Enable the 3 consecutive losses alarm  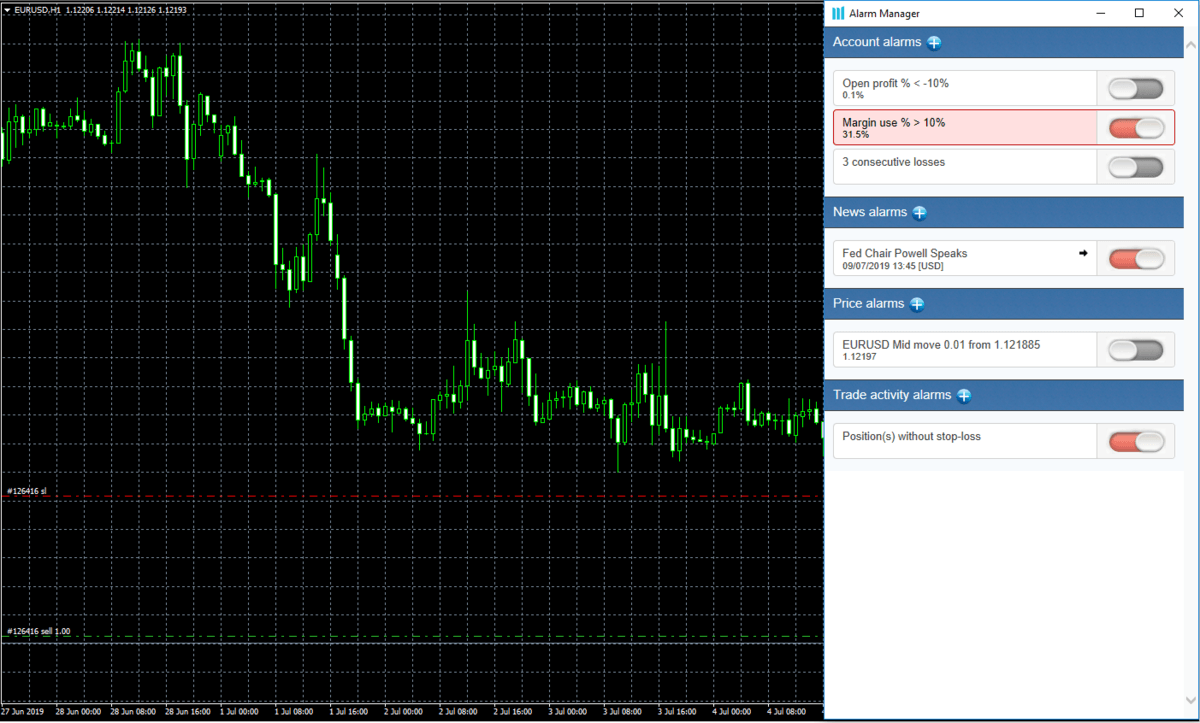click(1136, 166)
